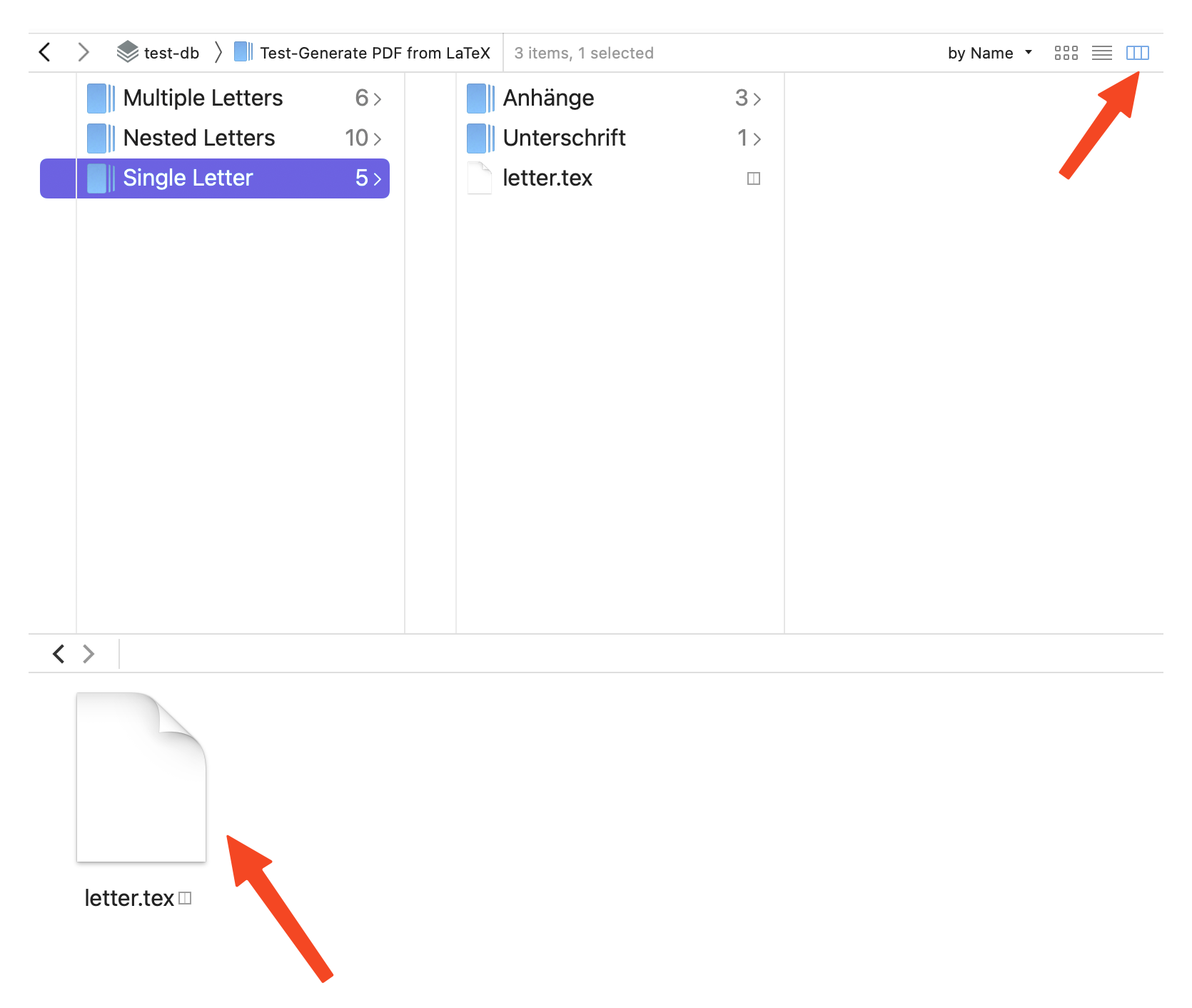Go forward using top navigation arrow

84,52
